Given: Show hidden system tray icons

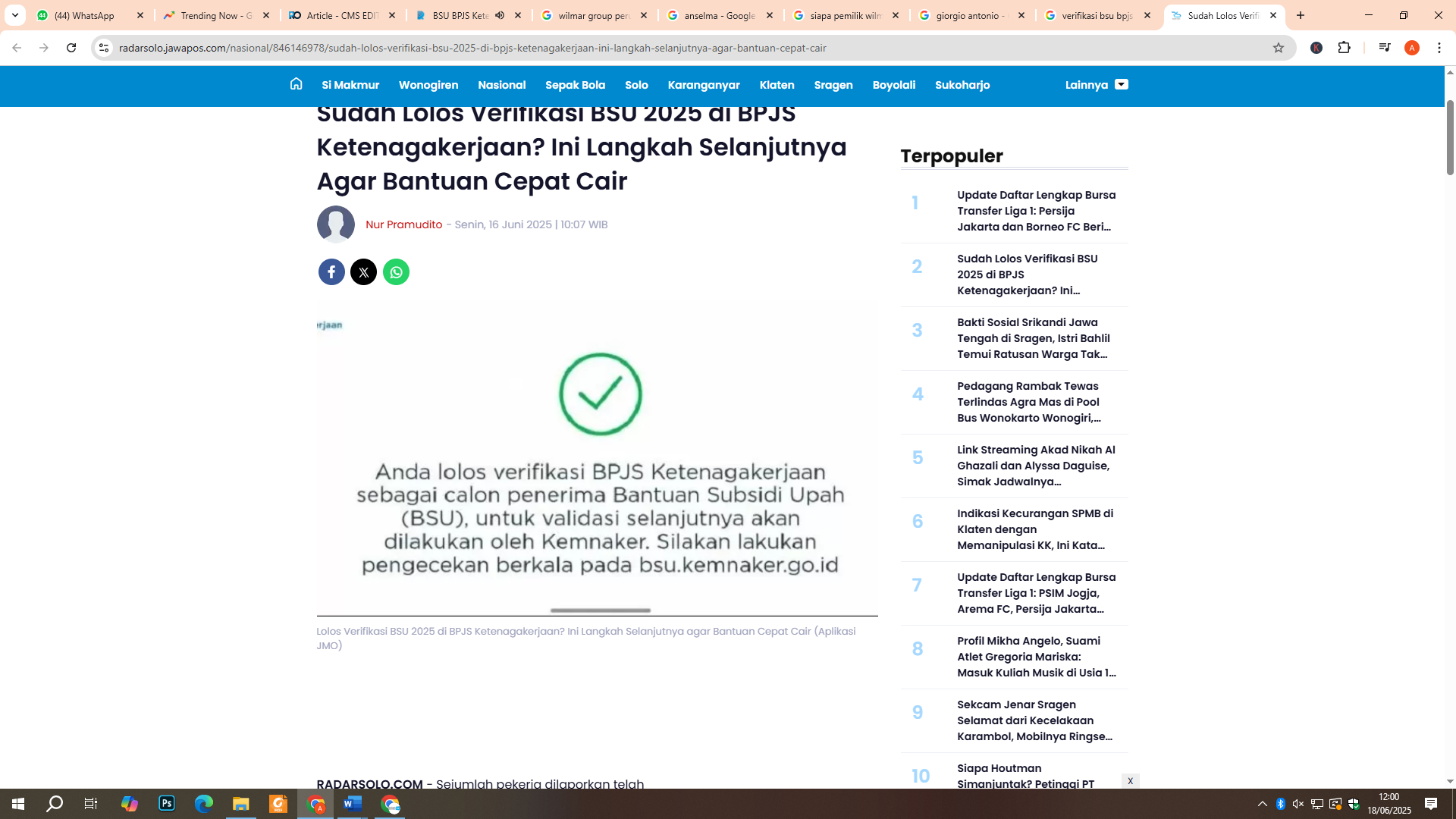Looking at the screenshot, I should tap(1263, 804).
